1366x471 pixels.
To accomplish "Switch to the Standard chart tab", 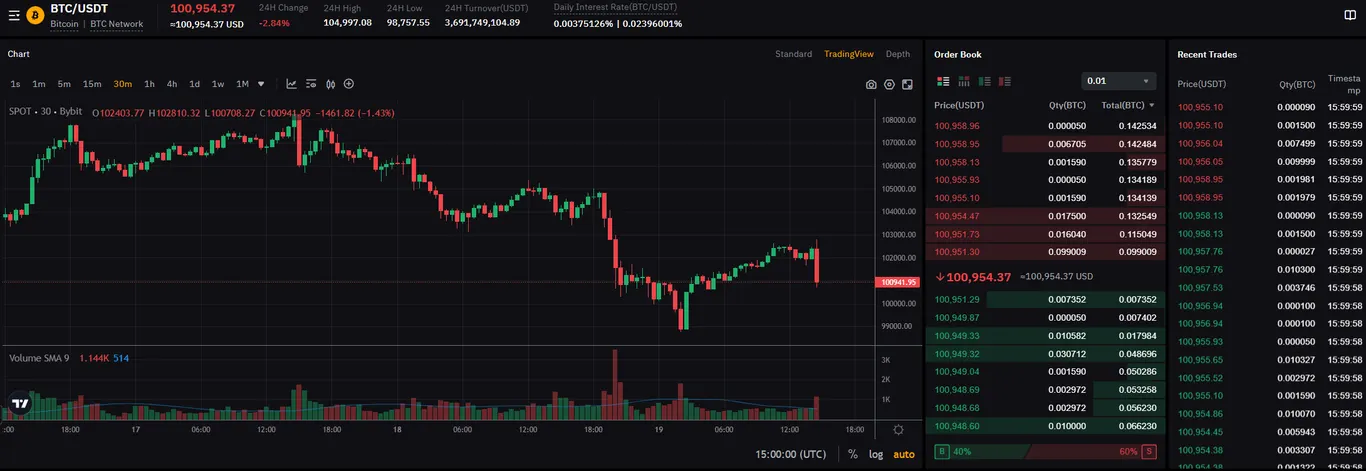I will click(794, 54).
